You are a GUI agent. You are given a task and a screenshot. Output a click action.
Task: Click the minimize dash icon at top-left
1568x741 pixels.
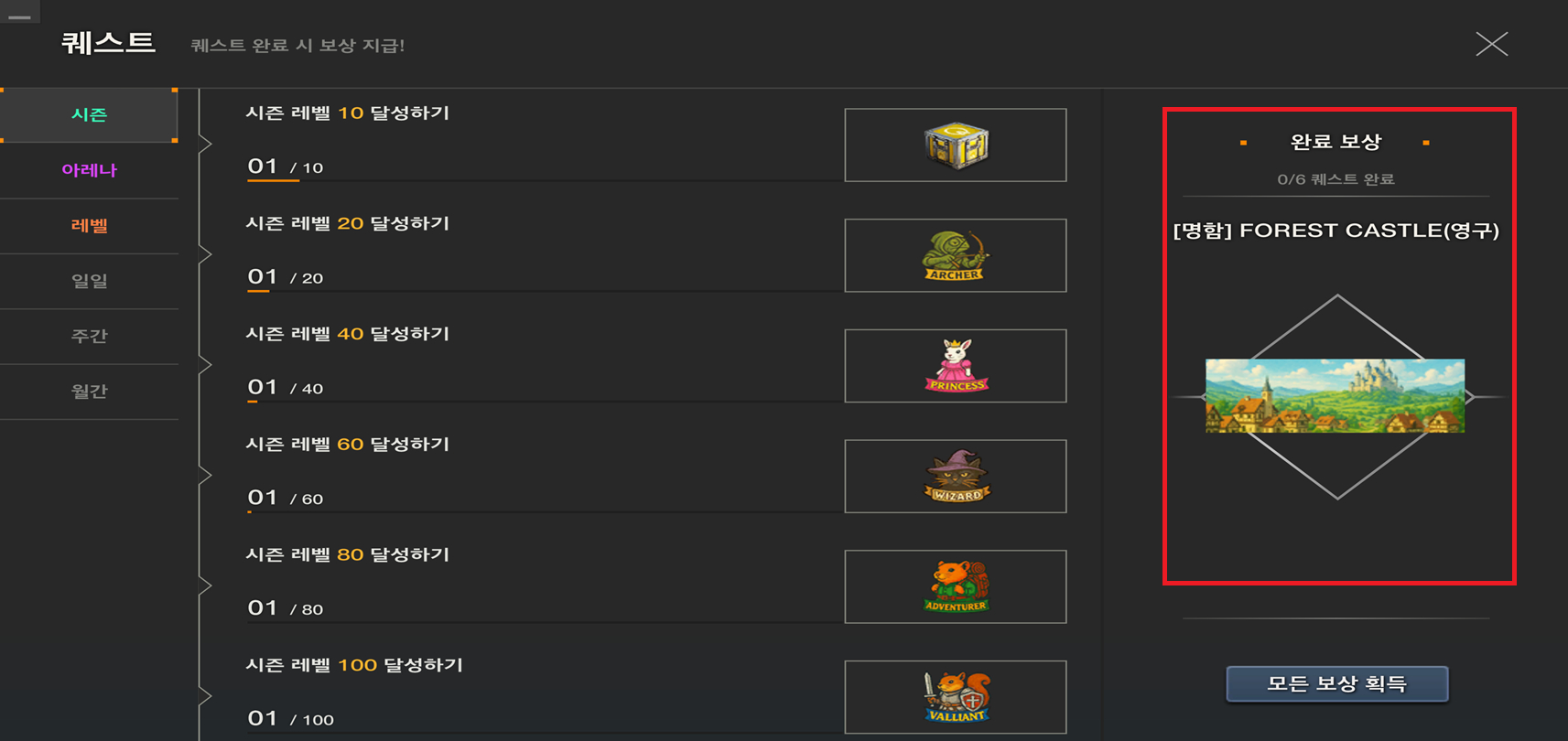point(19,16)
